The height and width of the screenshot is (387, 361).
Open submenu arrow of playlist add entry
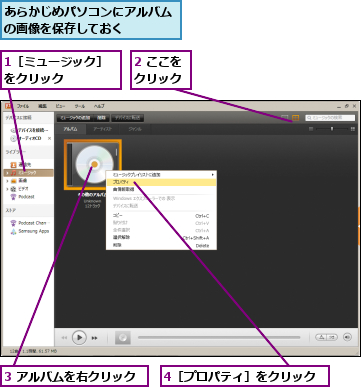(x=212, y=175)
